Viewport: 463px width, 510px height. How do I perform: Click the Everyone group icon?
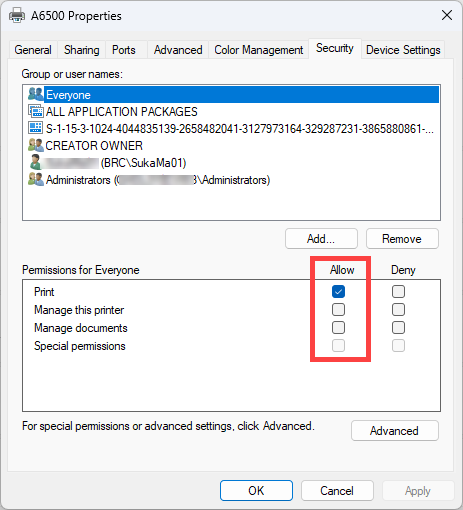coord(36,94)
